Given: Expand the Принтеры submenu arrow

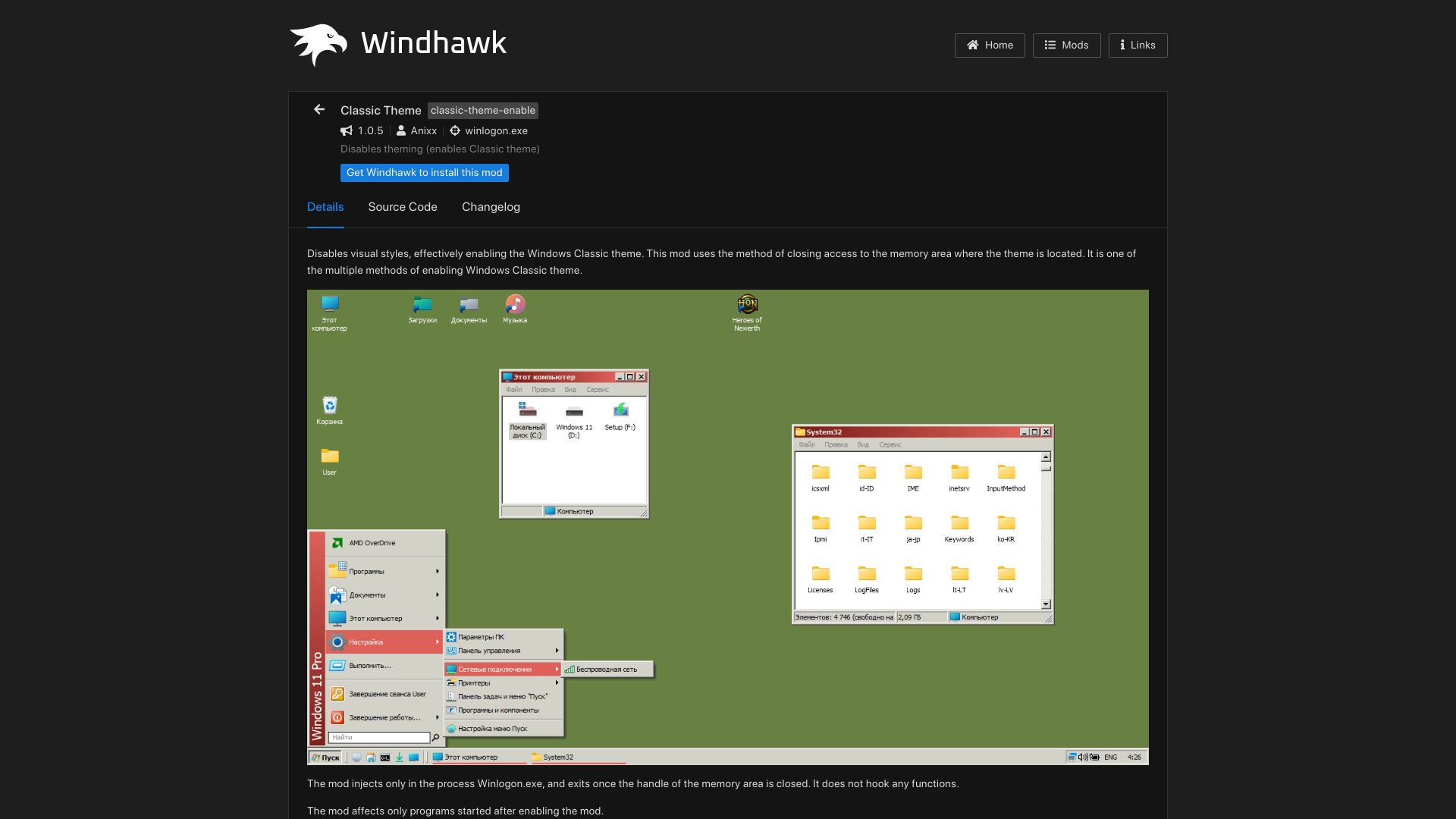Looking at the screenshot, I should pyautogui.click(x=557, y=682).
